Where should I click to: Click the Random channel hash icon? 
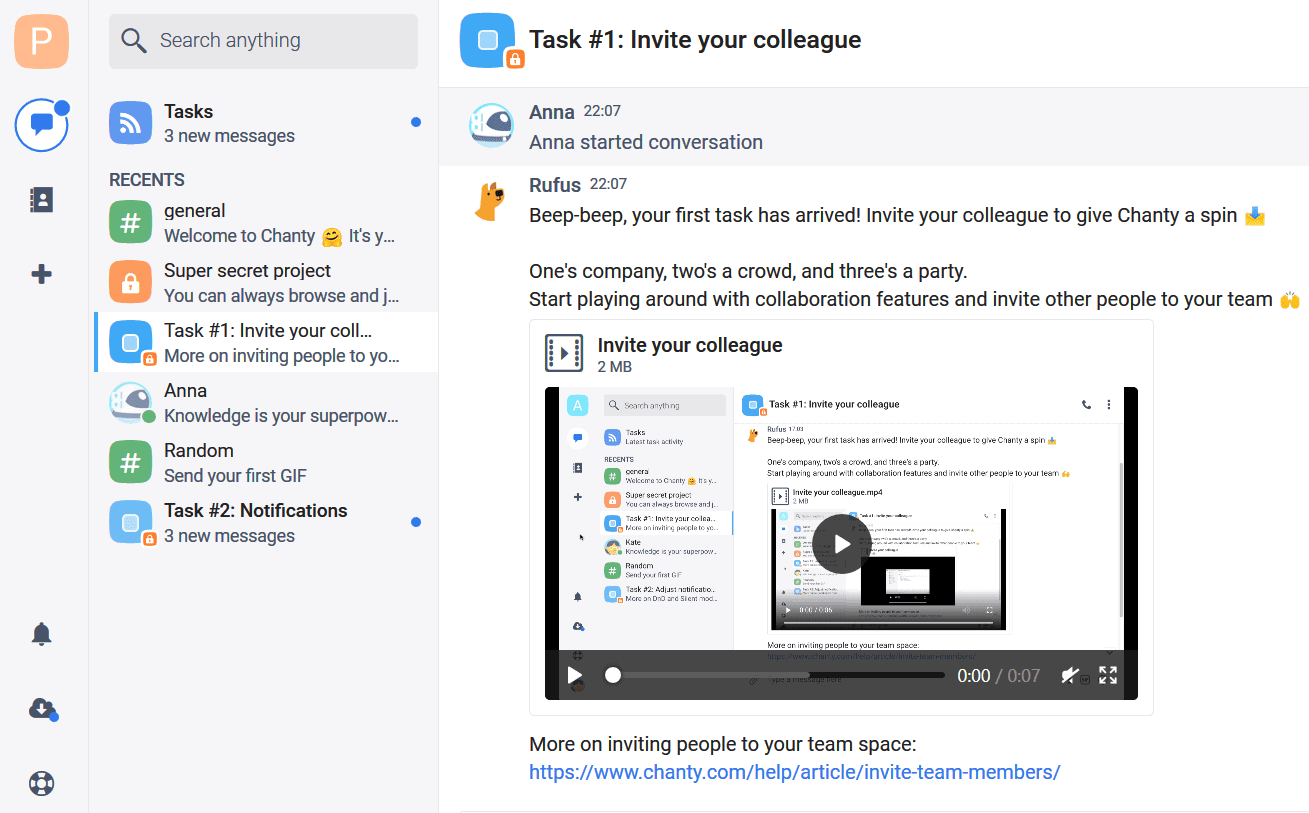point(130,462)
